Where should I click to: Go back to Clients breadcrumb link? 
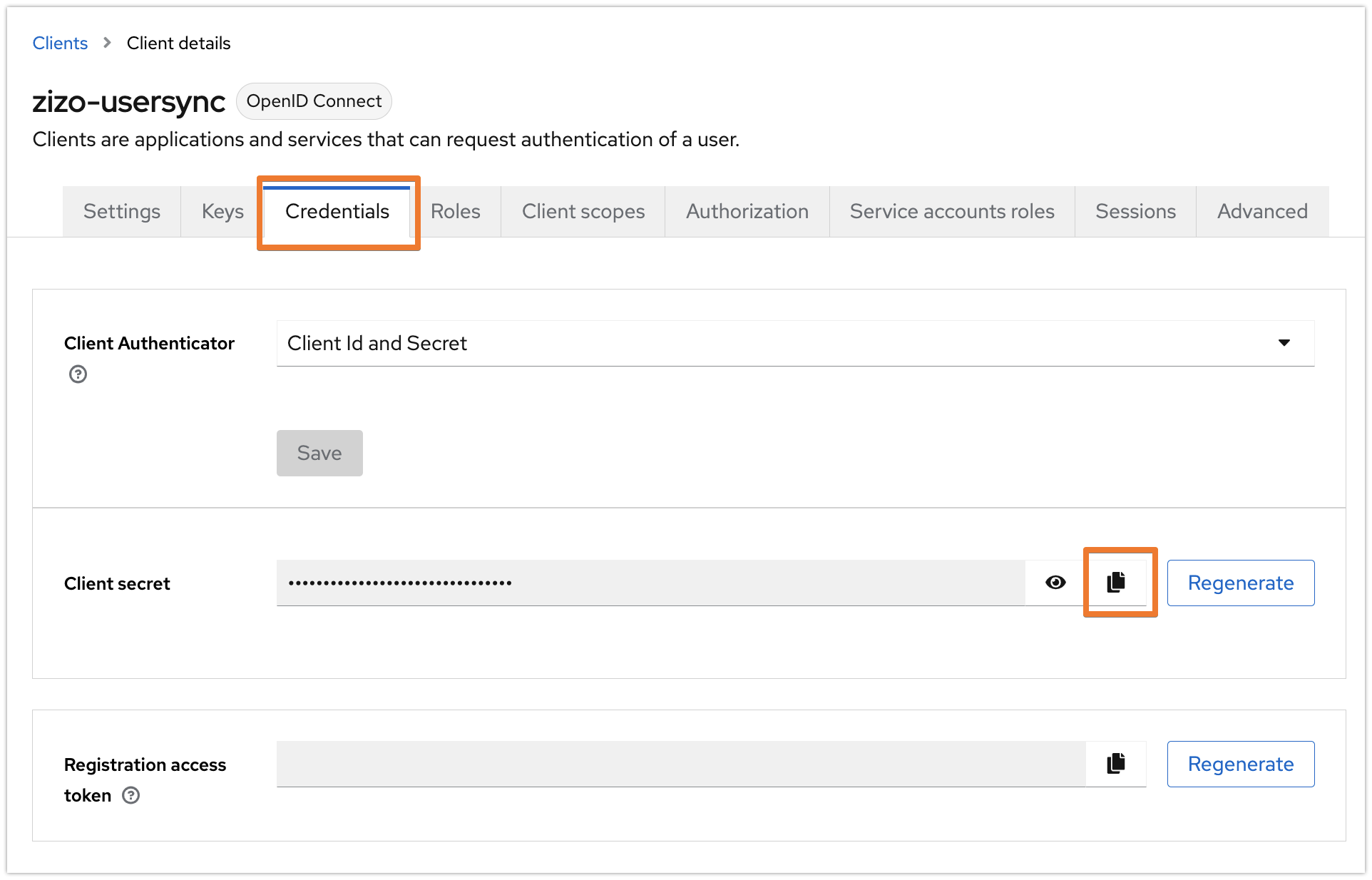[x=60, y=43]
